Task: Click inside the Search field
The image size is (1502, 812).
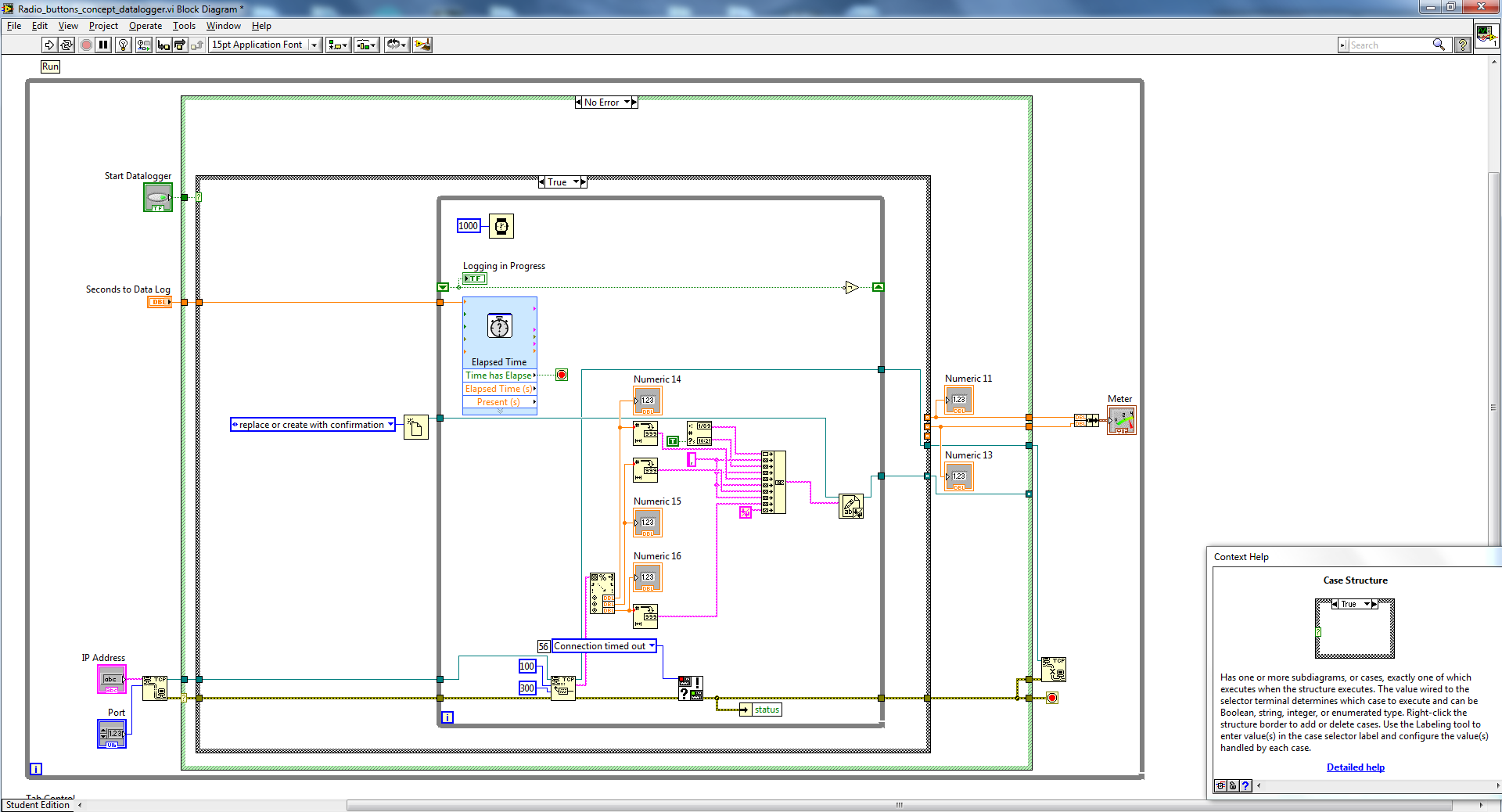Action: [1389, 45]
